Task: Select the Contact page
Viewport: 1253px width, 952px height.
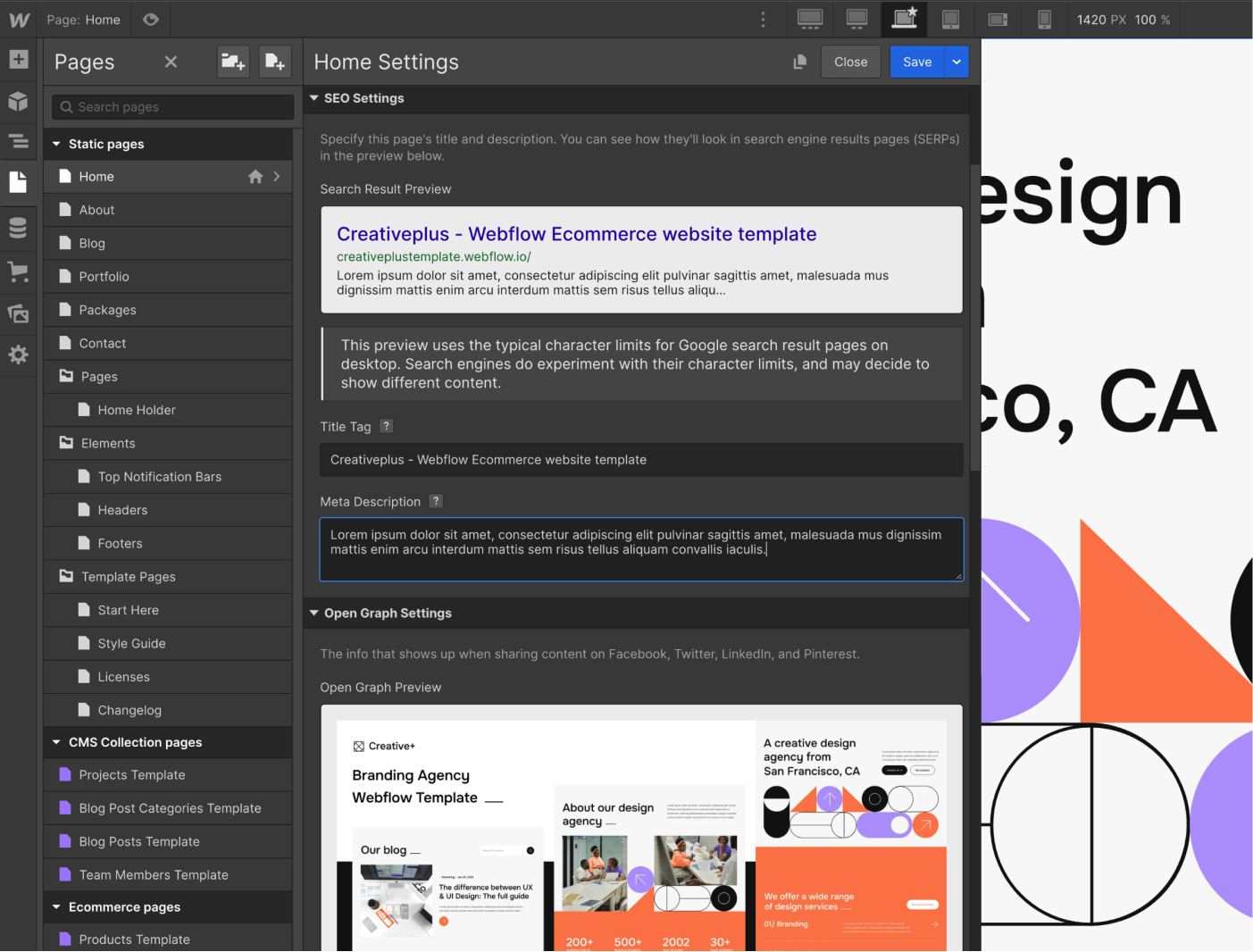Action: [x=168, y=343]
